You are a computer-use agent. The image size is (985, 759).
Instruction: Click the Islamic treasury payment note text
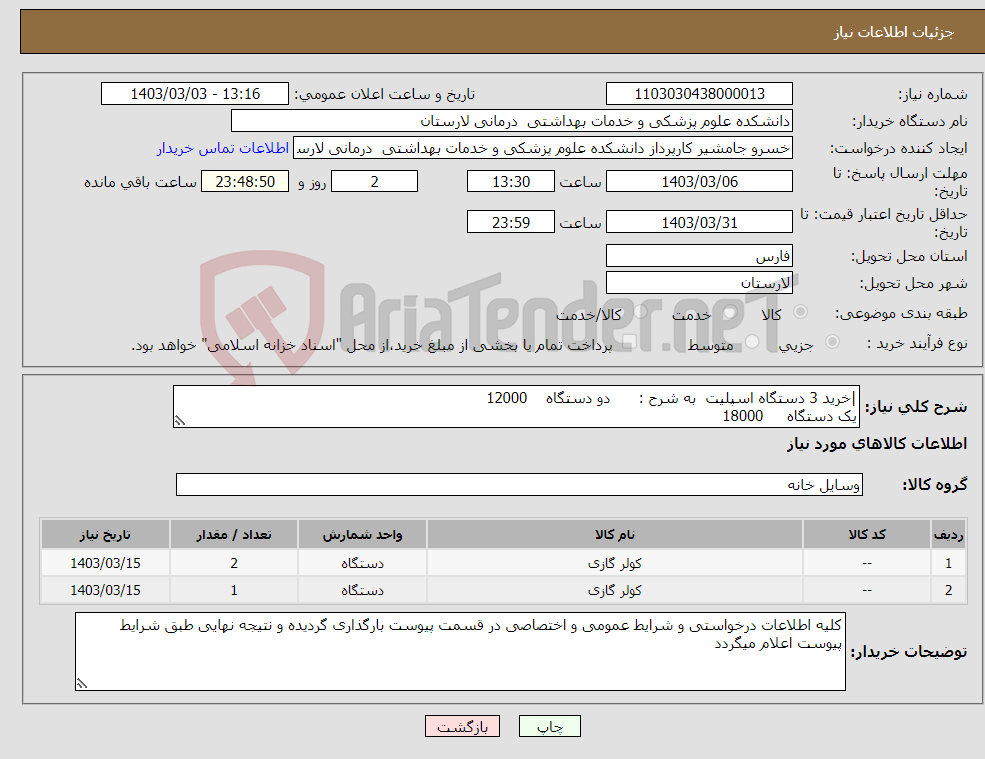372,346
